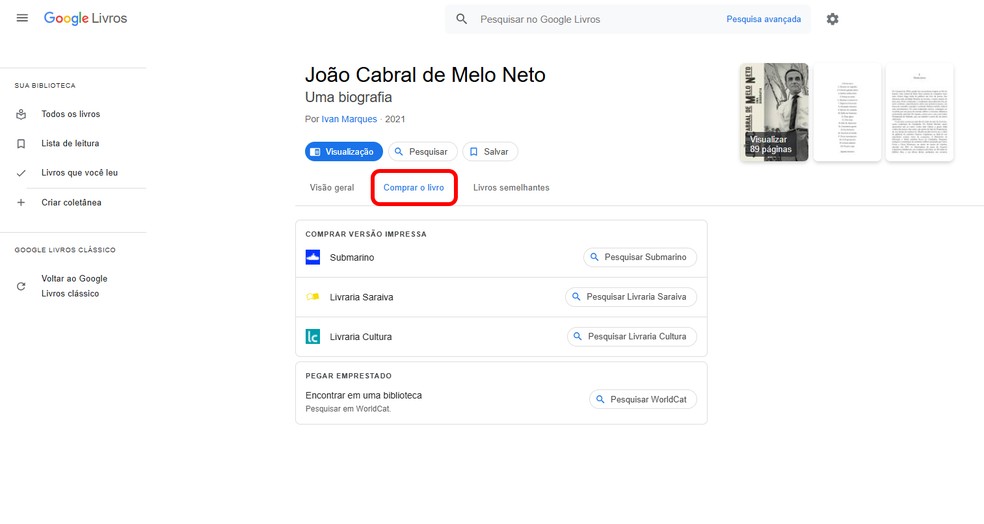
Task: Switch to the Visão geral tab
Action: click(x=331, y=188)
